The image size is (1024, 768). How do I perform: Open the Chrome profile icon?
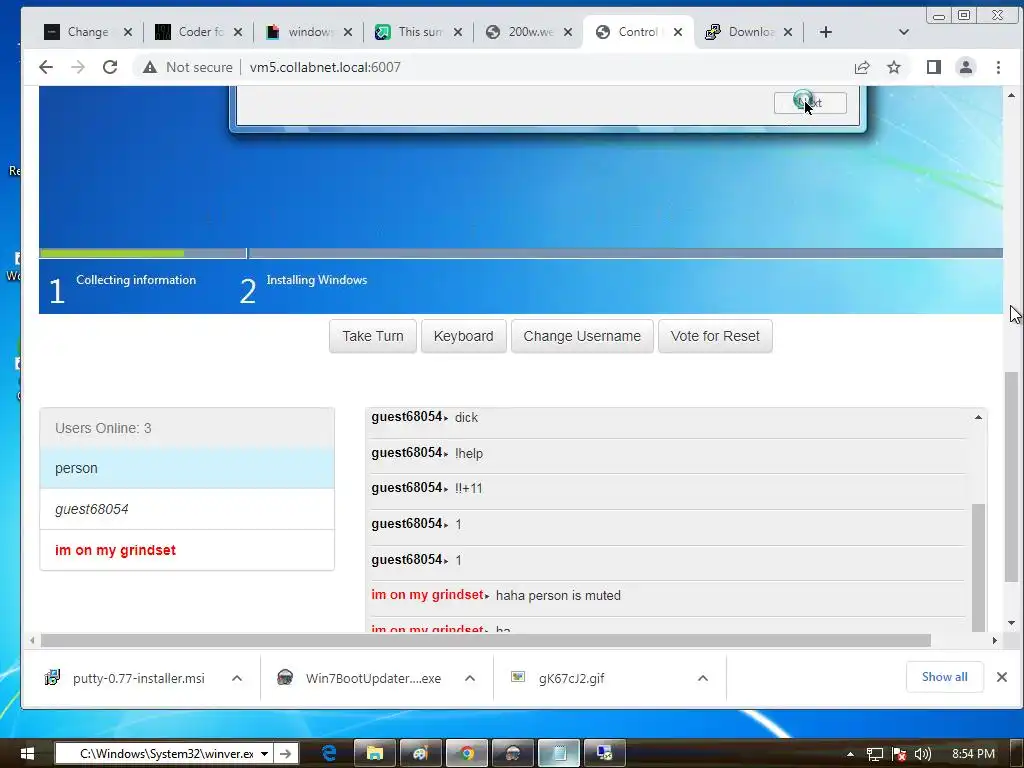(x=966, y=67)
